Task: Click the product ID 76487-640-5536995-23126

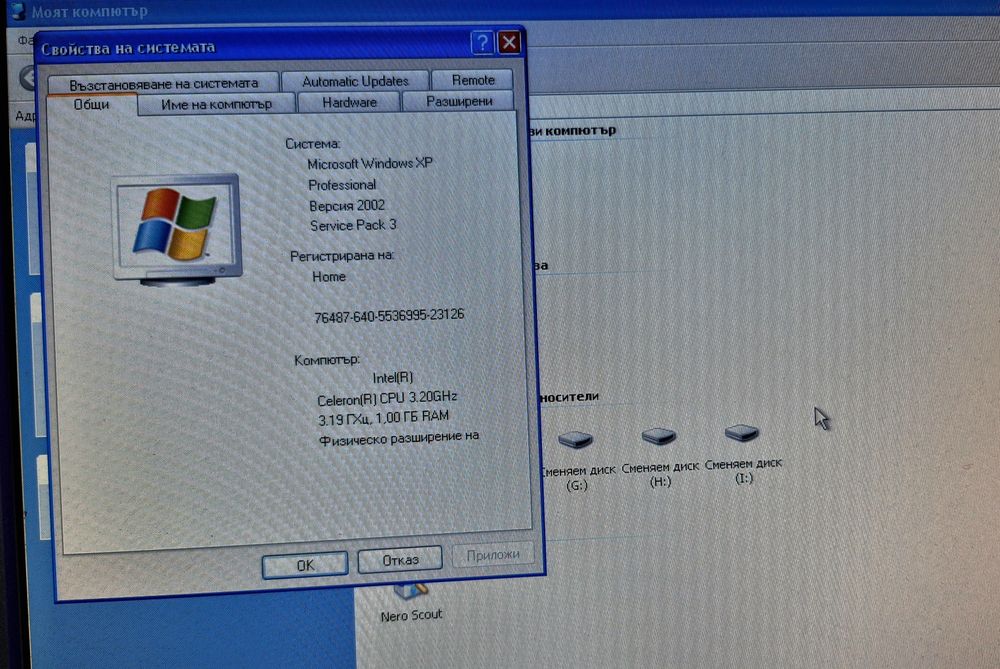Action: click(389, 316)
